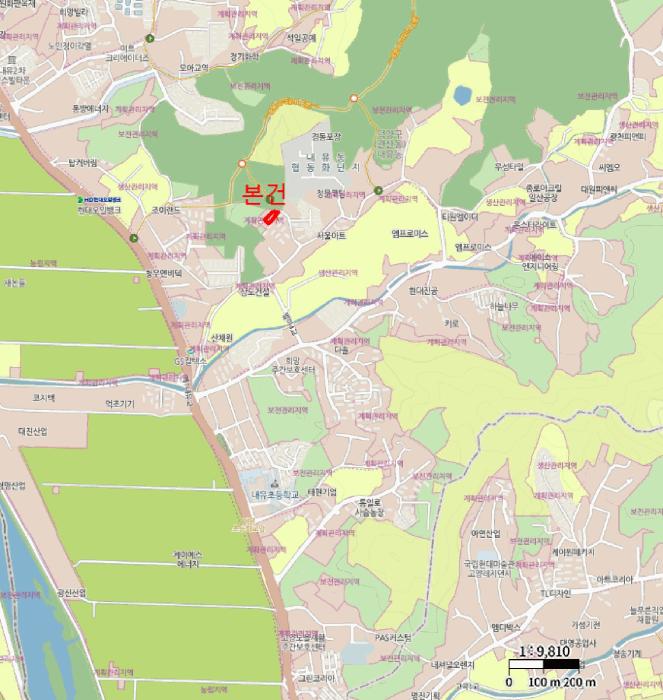Screen dimensions: 663x700
Task: Select the 현대오일뱅크 label
Action: [99, 210]
